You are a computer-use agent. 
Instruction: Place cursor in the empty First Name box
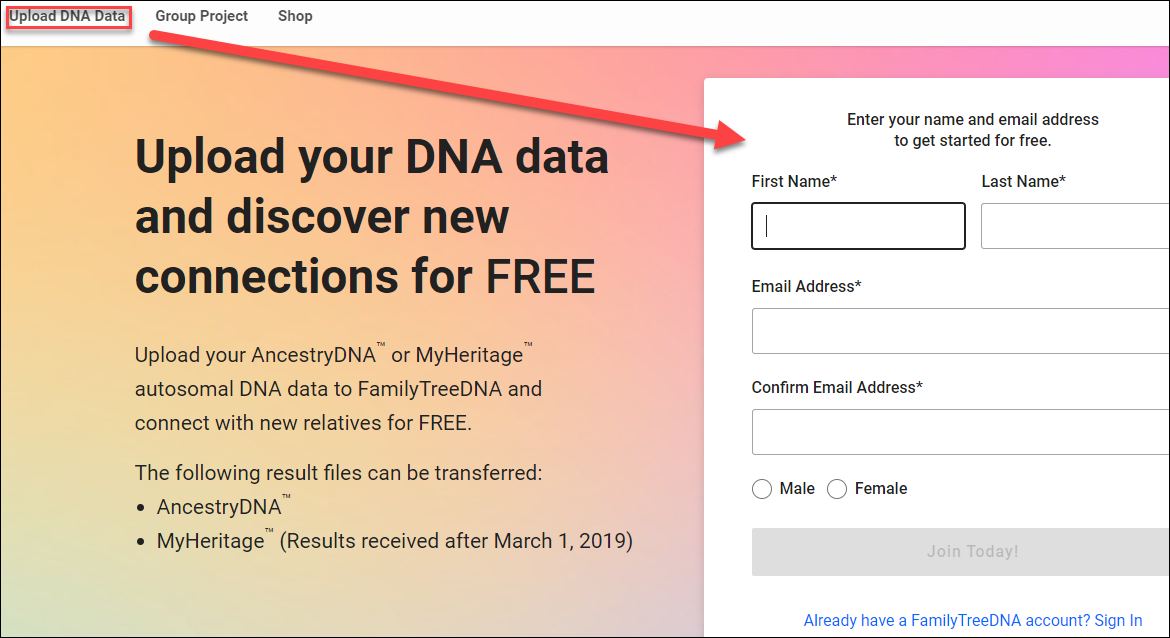[857, 226]
